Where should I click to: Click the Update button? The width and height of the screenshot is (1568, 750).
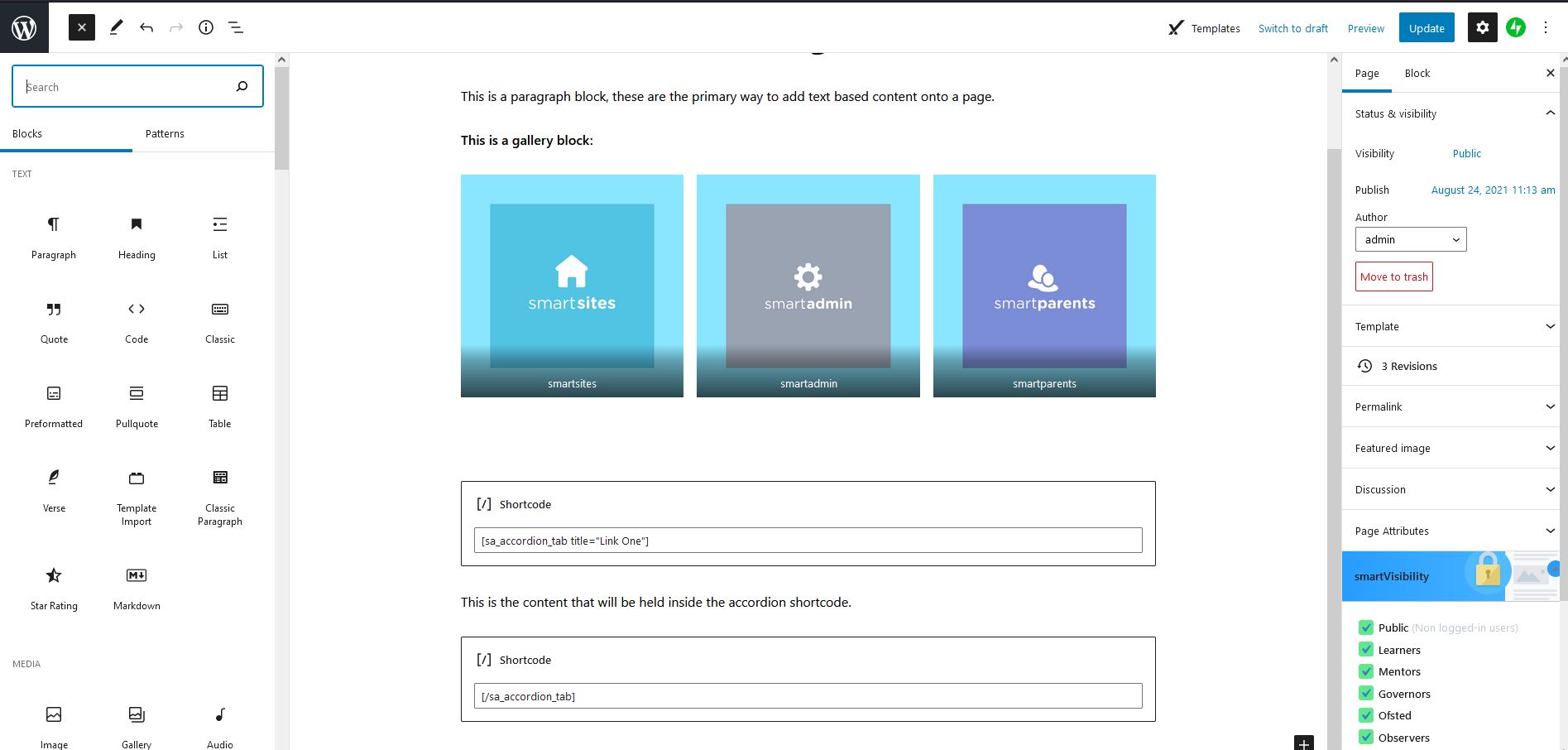pyautogui.click(x=1427, y=28)
